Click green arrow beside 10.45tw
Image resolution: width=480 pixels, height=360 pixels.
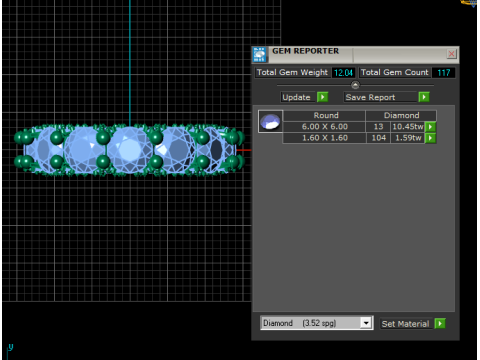click(431, 127)
